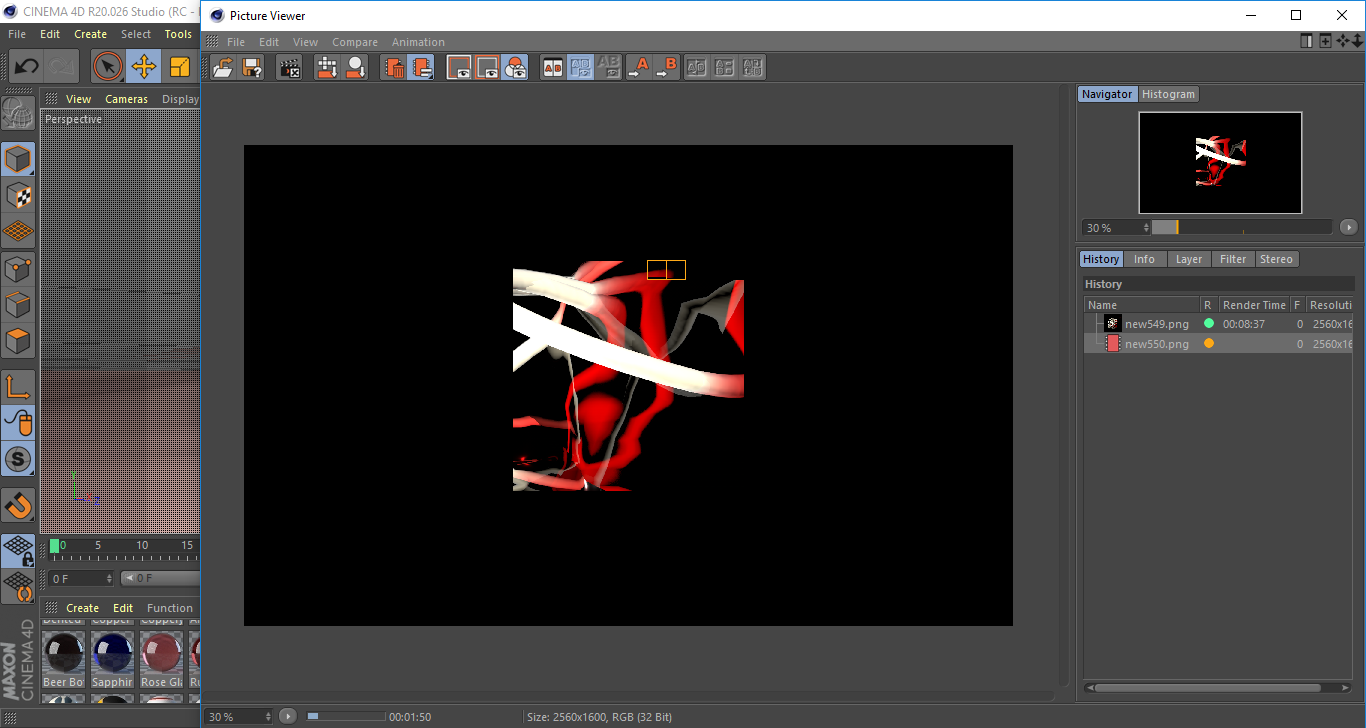This screenshot has width=1366, height=728.
Task: Open the Cameras viewport menu
Action: 126,99
